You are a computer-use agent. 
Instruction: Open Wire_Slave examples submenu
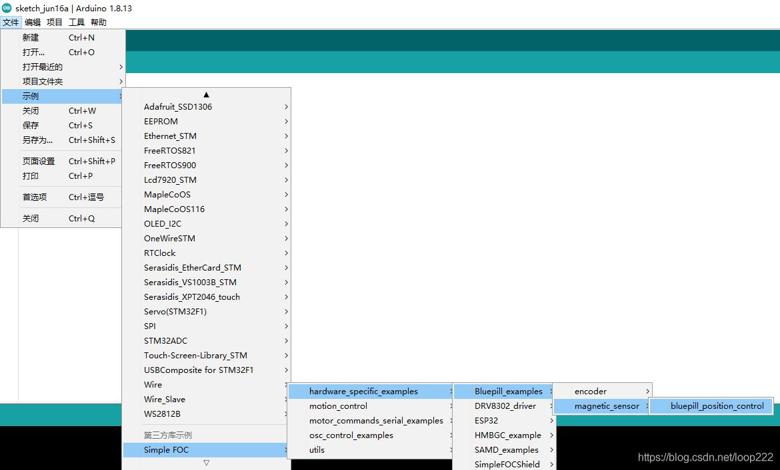pos(206,399)
